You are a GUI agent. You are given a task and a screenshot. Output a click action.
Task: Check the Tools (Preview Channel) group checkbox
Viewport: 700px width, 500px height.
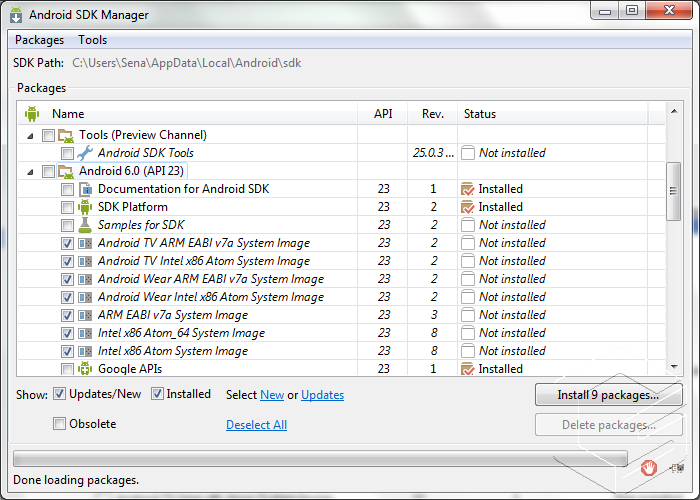click(x=48, y=135)
